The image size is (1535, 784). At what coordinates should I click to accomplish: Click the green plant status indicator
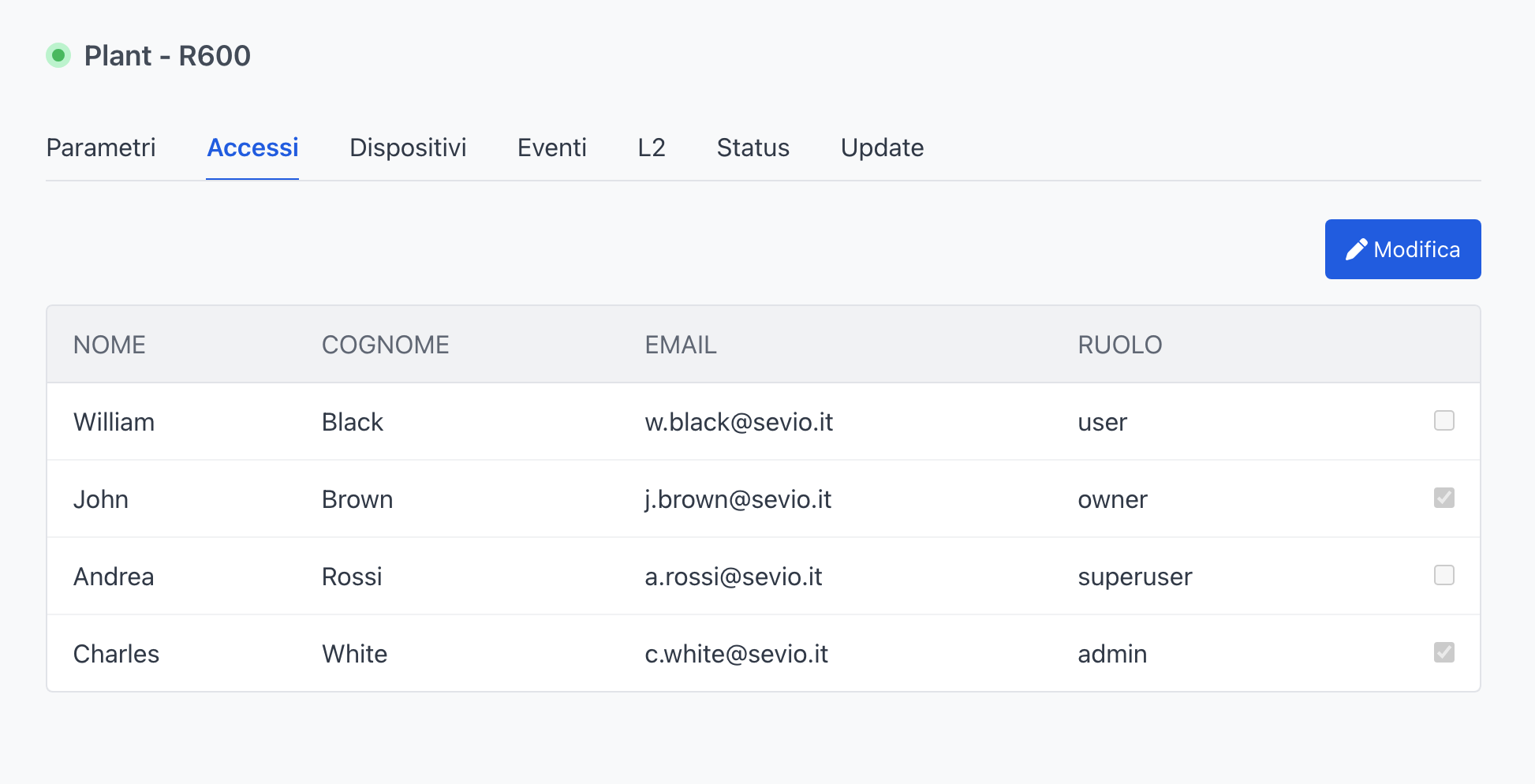58,56
